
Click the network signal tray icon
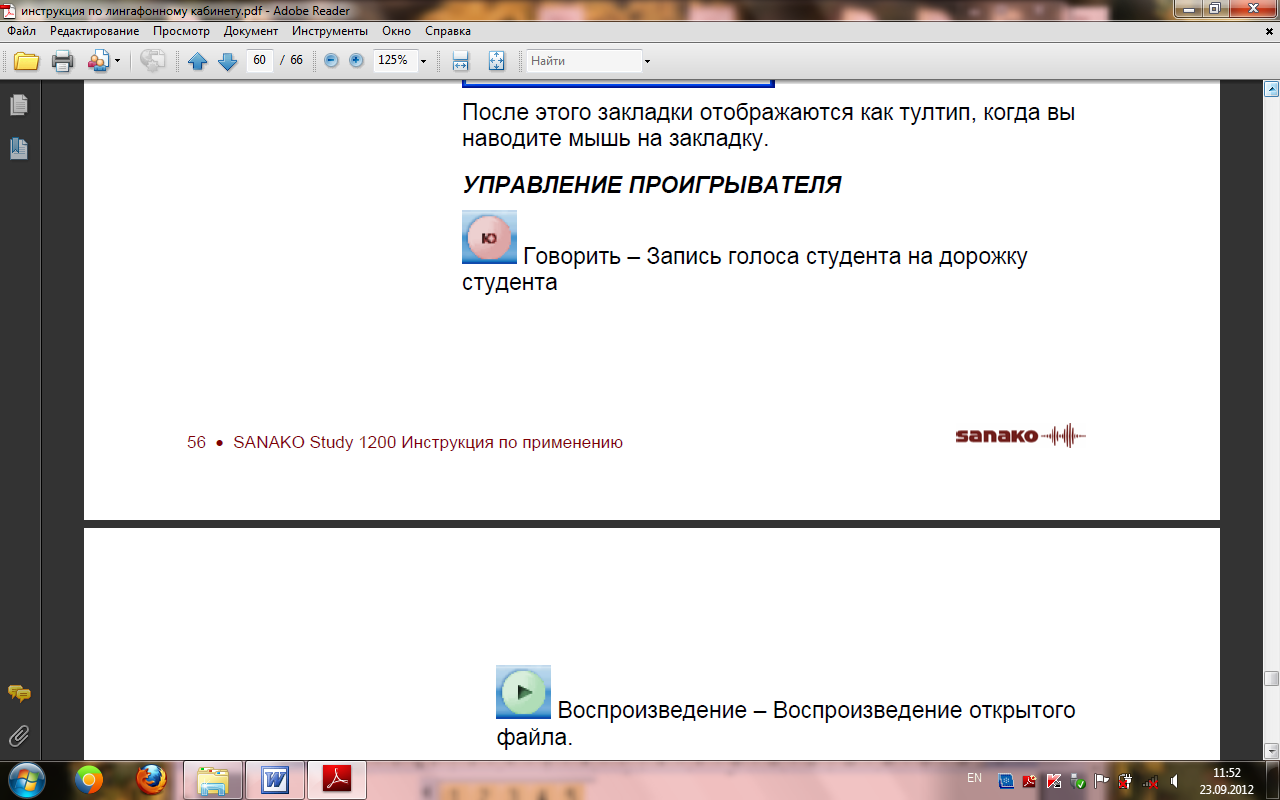(x=1150, y=781)
